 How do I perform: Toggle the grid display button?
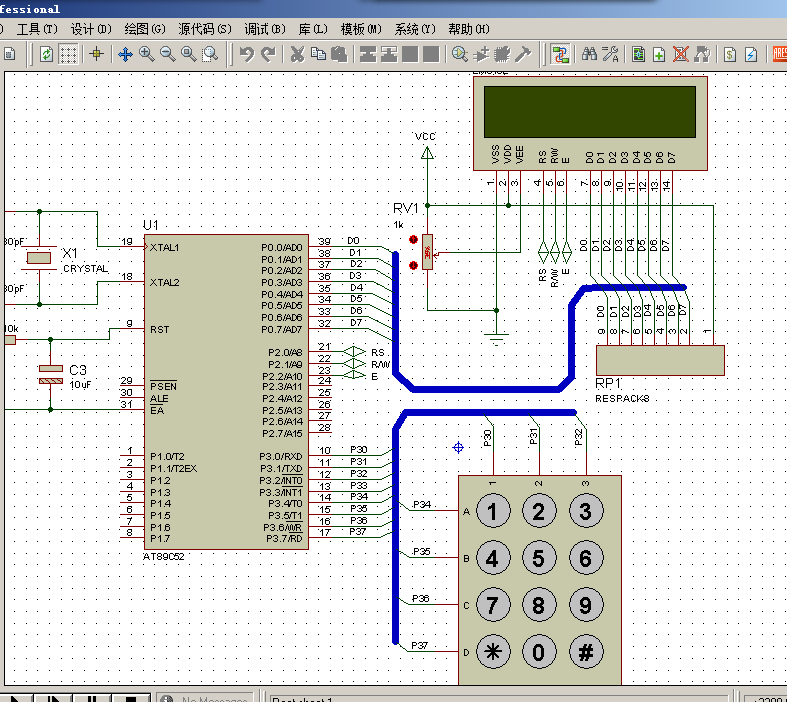click(x=68, y=54)
